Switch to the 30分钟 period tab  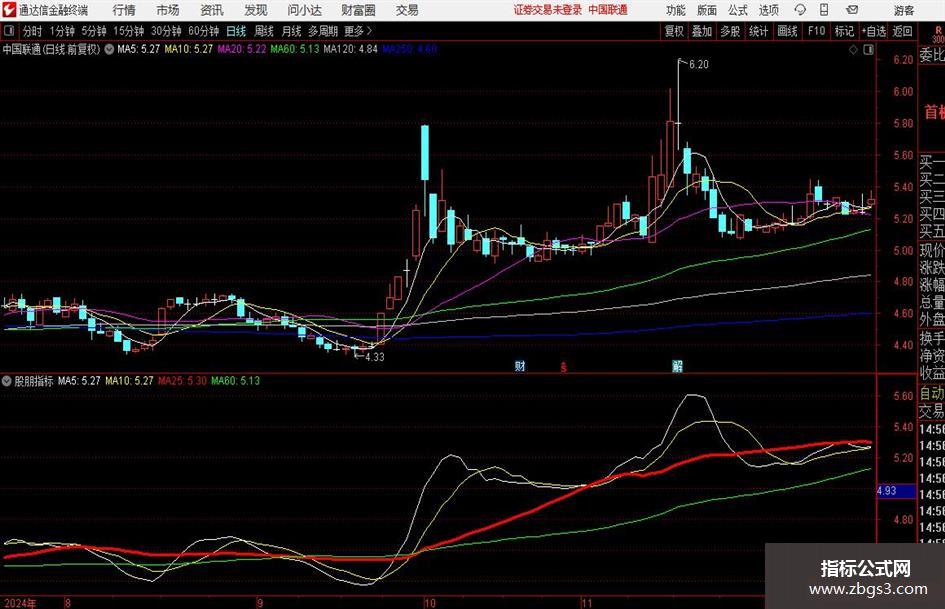(166, 31)
